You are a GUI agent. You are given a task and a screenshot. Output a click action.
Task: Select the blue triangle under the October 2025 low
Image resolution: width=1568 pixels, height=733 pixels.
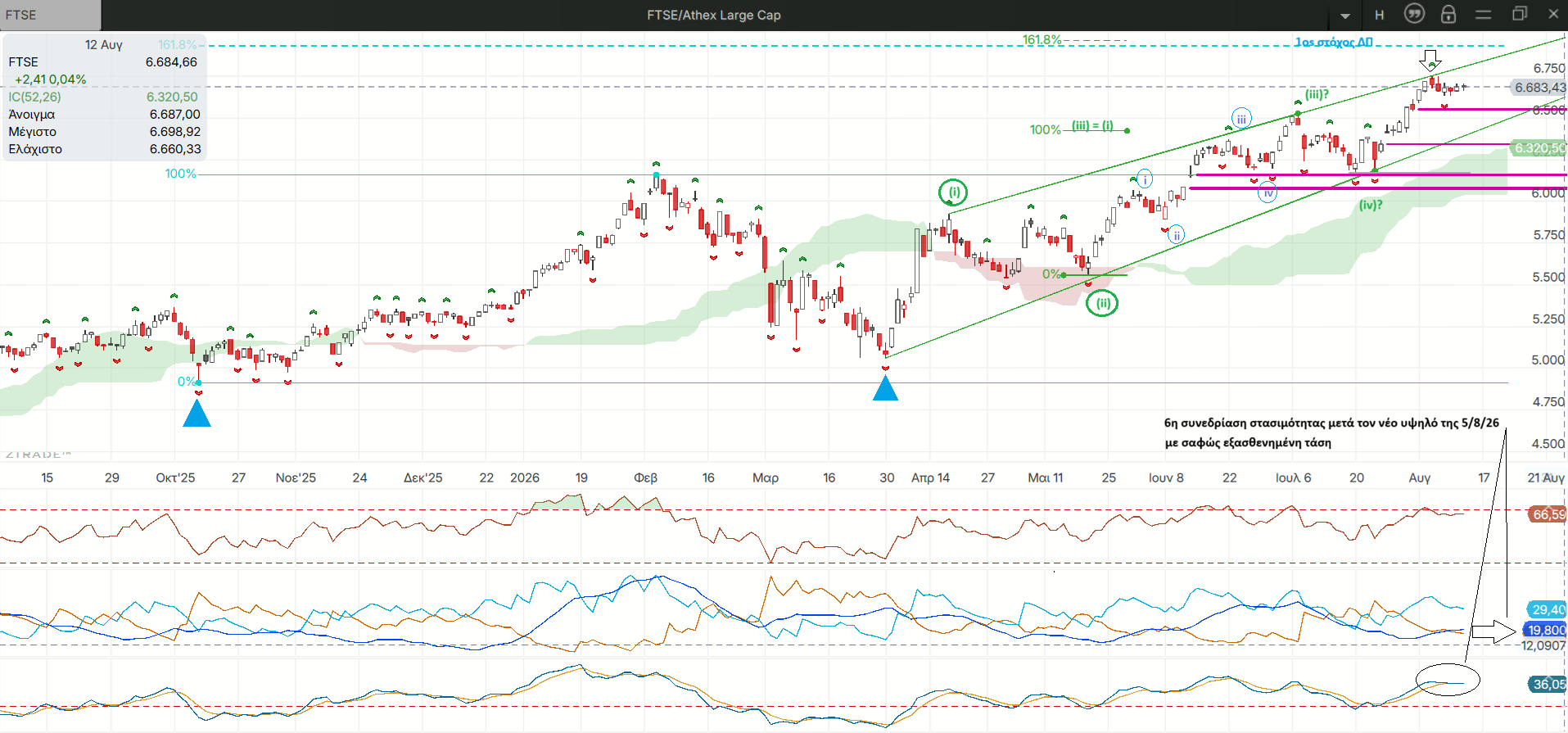point(197,412)
